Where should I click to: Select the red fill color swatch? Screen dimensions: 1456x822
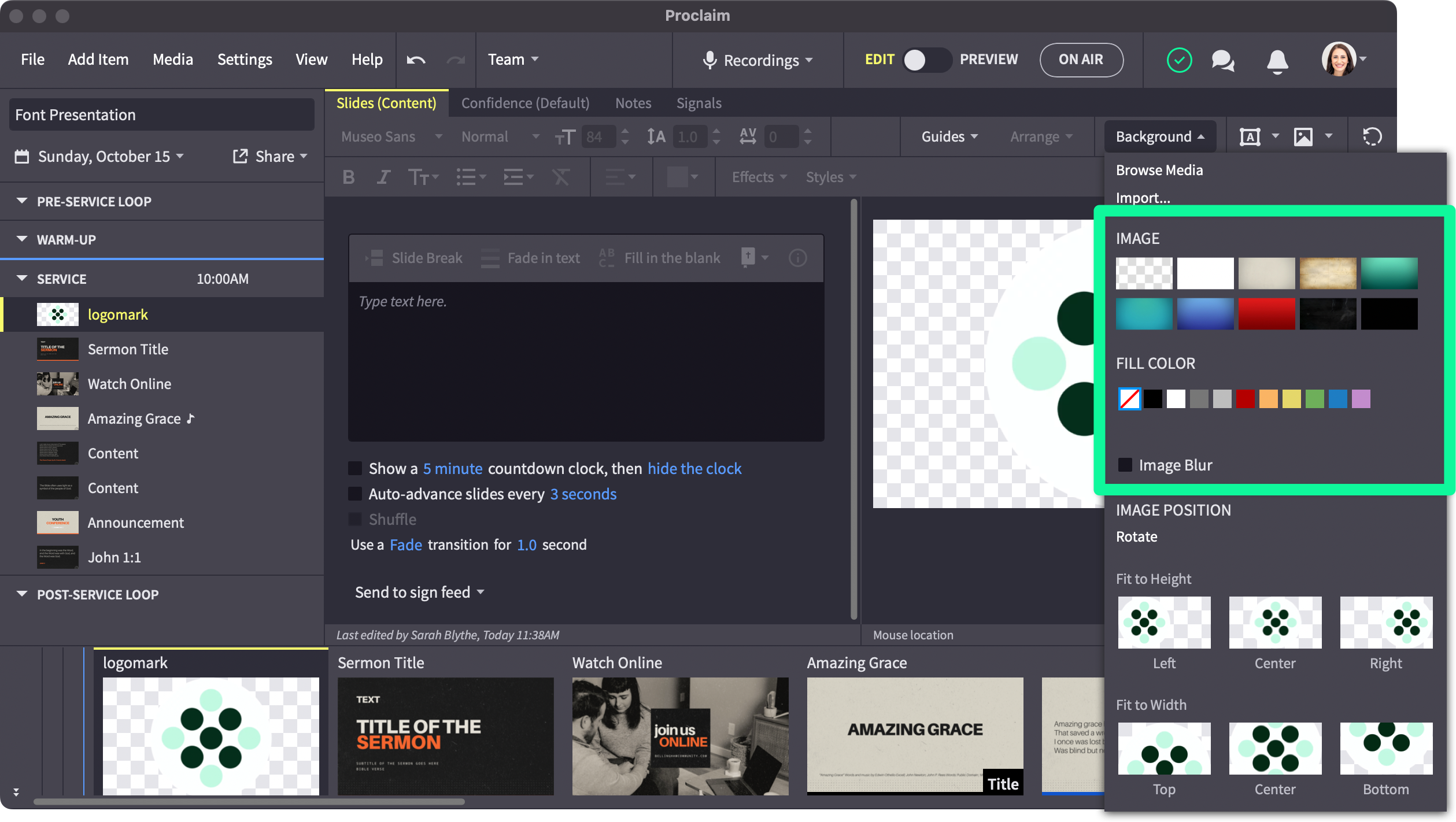pyautogui.click(x=1245, y=399)
